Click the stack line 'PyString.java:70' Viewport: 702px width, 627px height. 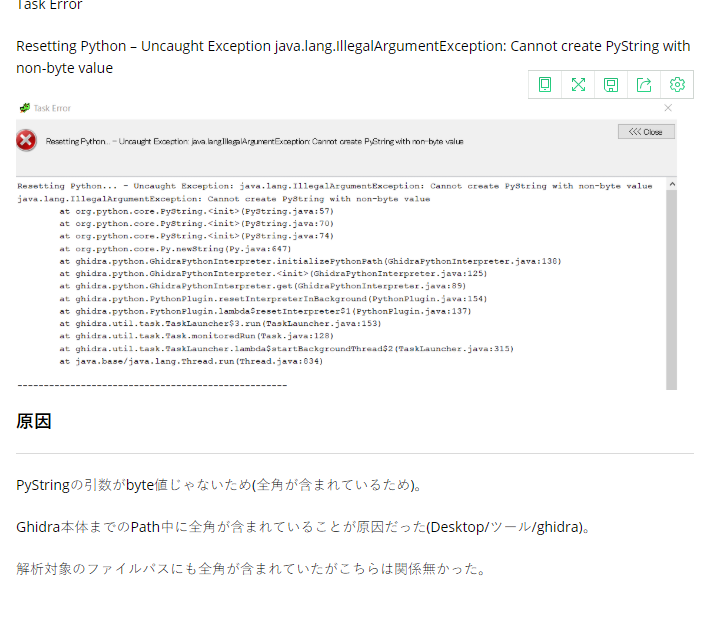197,223
